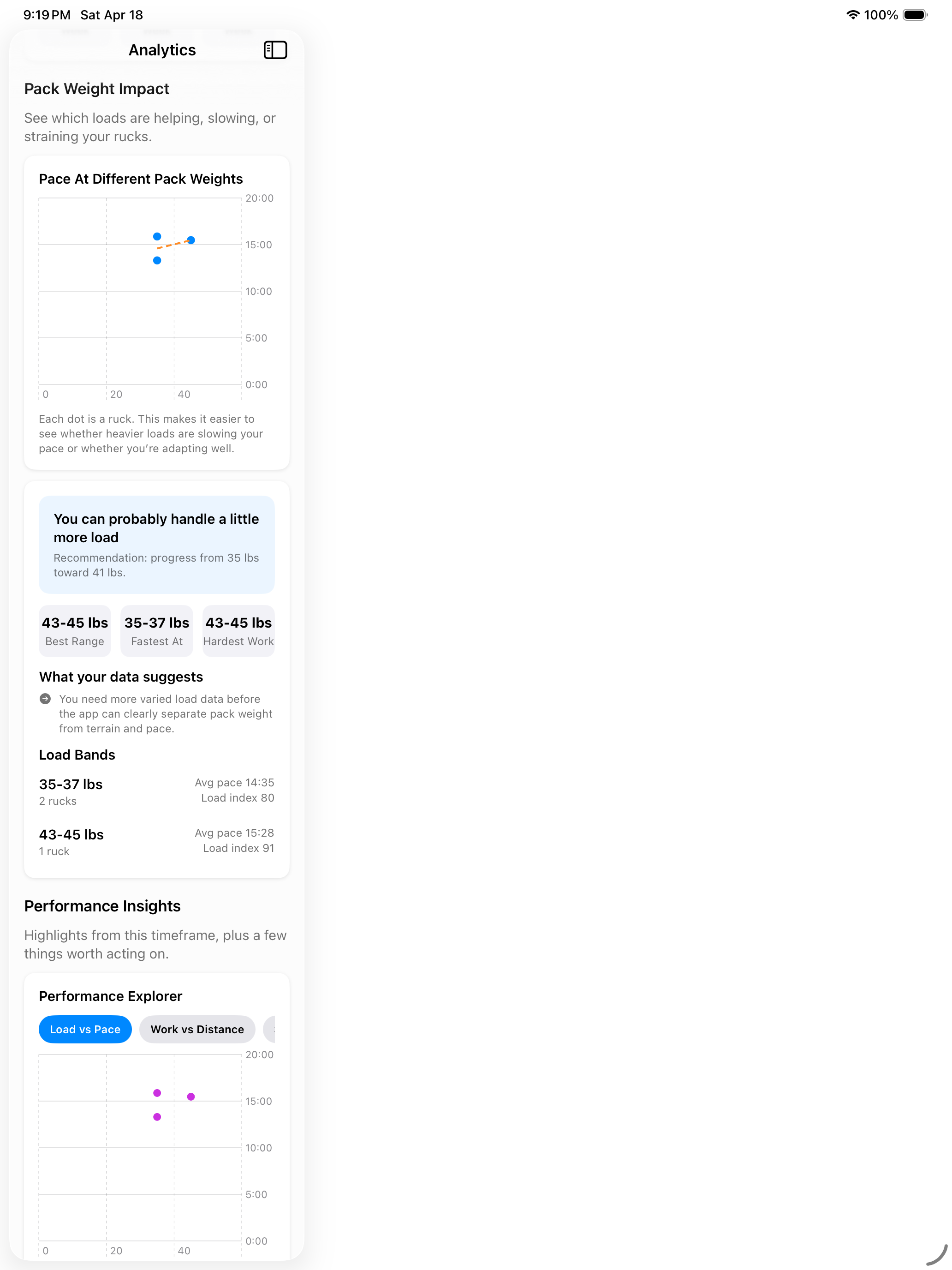Viewport: 952px width, 1270px height.
Task: Tap the upper-left blue dot in pace chart
Action: 157,237
